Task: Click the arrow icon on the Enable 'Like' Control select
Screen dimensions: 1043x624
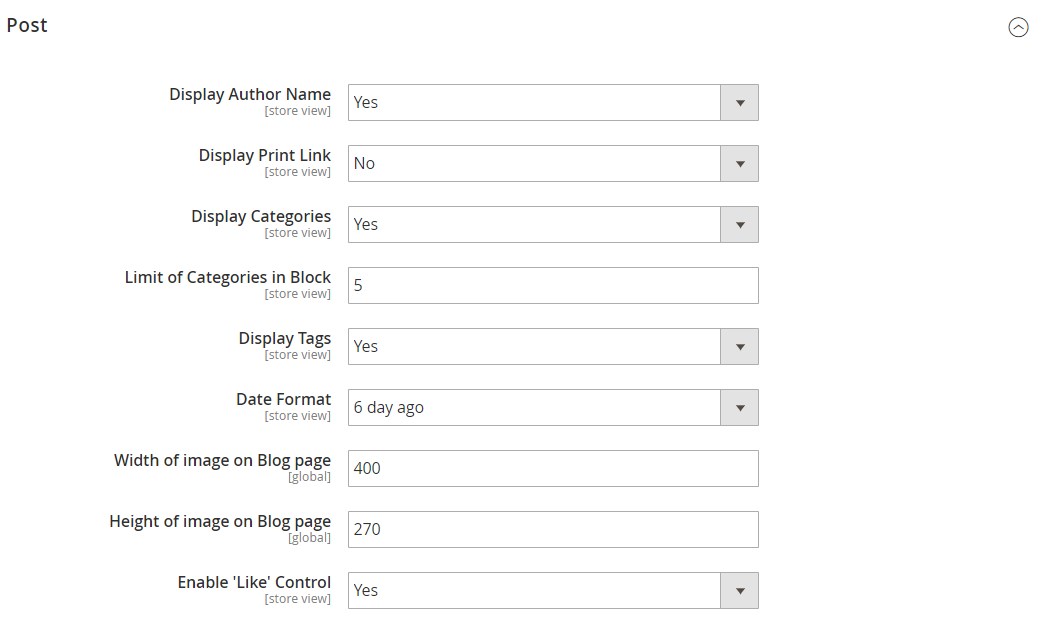Action: [740, 591]
